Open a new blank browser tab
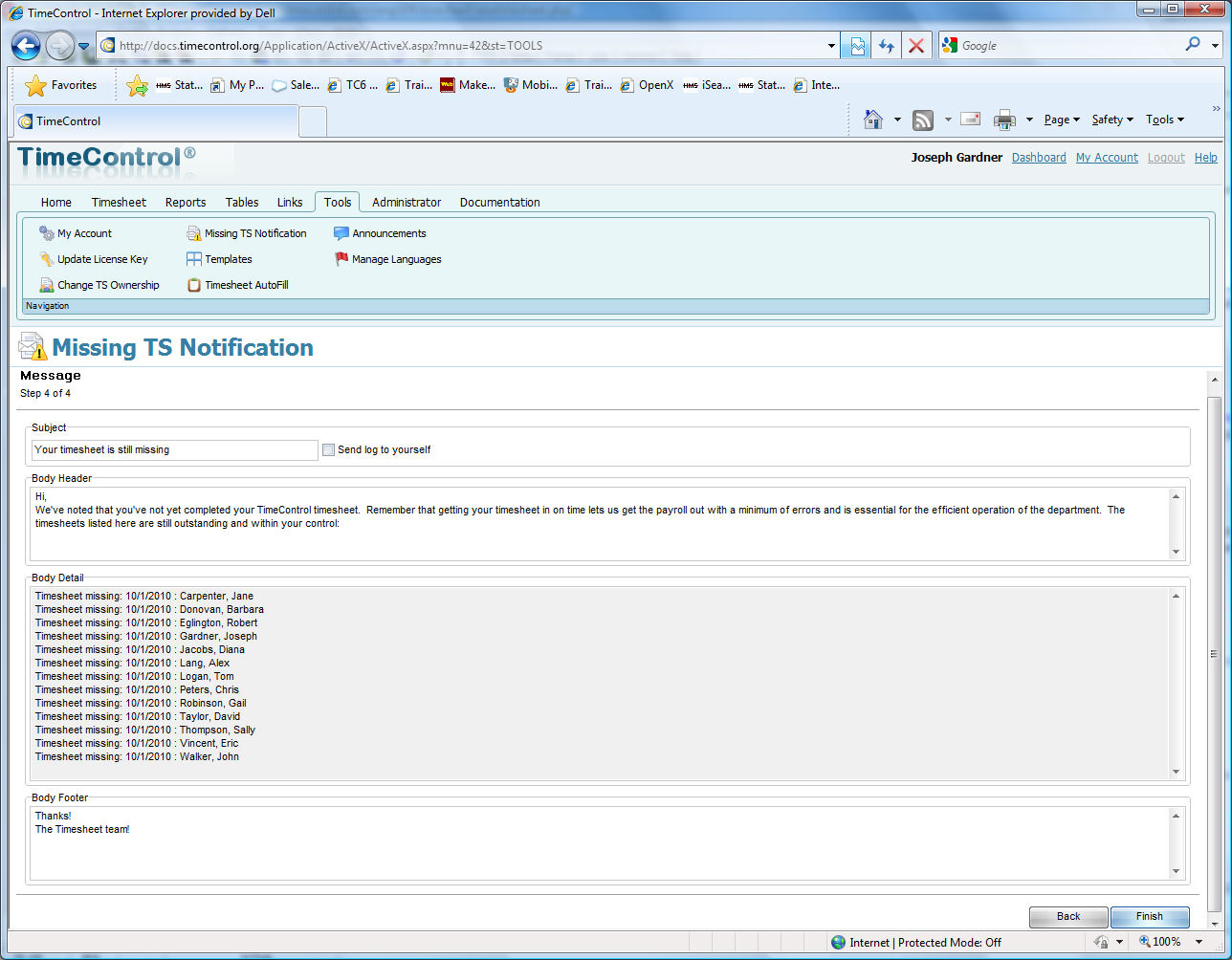The image size is (1232, 960). [313, 121]
